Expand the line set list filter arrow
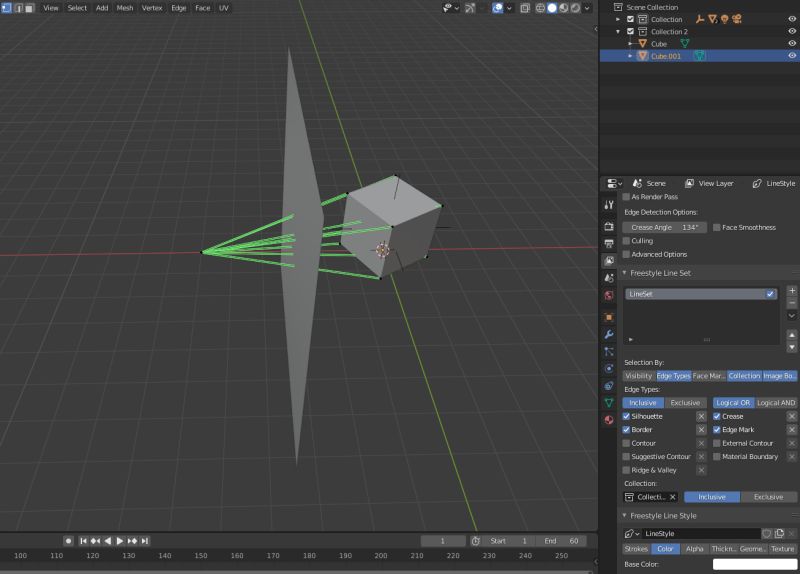This screenshot has height=574, width=800. (631, 339)
